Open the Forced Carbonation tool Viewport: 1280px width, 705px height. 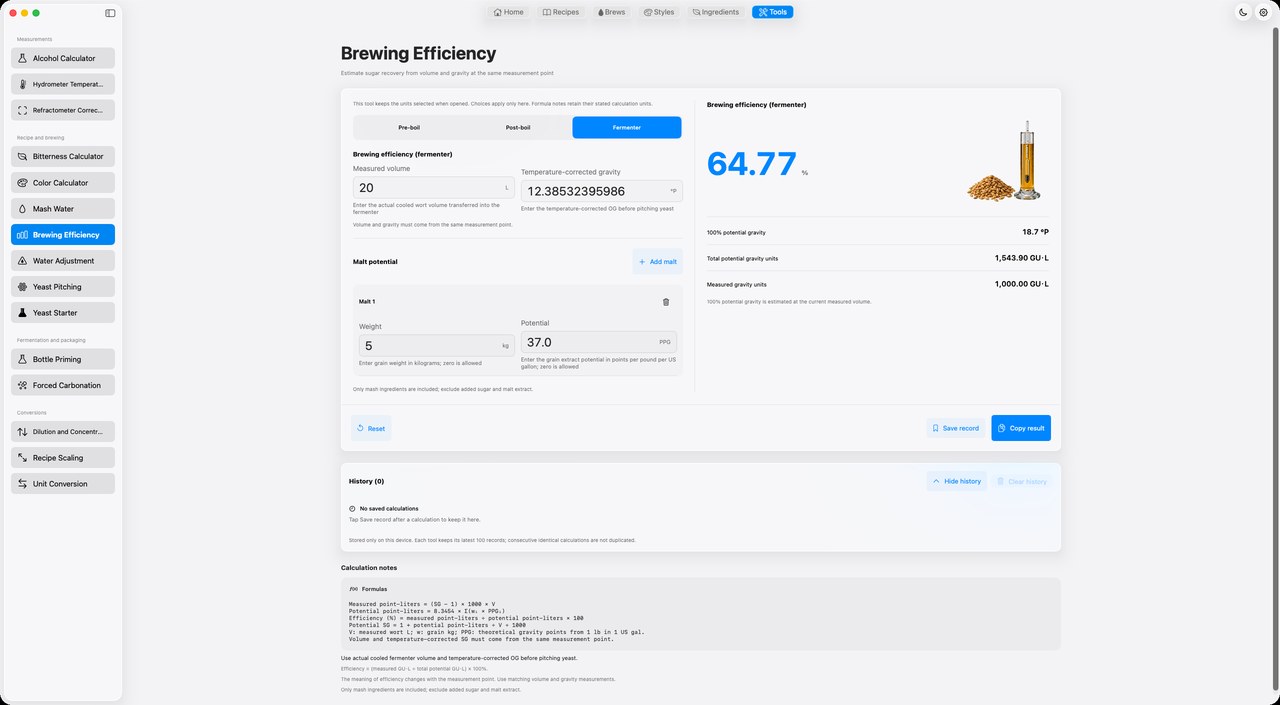pos(63,385)
